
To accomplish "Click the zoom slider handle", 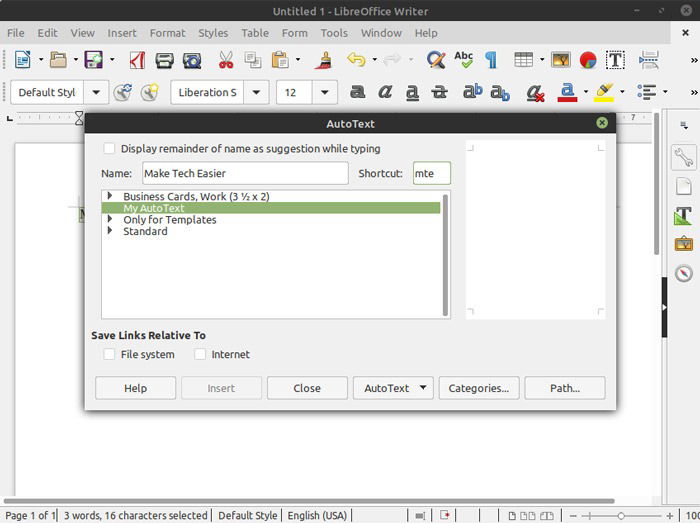I will coord(621,516).
